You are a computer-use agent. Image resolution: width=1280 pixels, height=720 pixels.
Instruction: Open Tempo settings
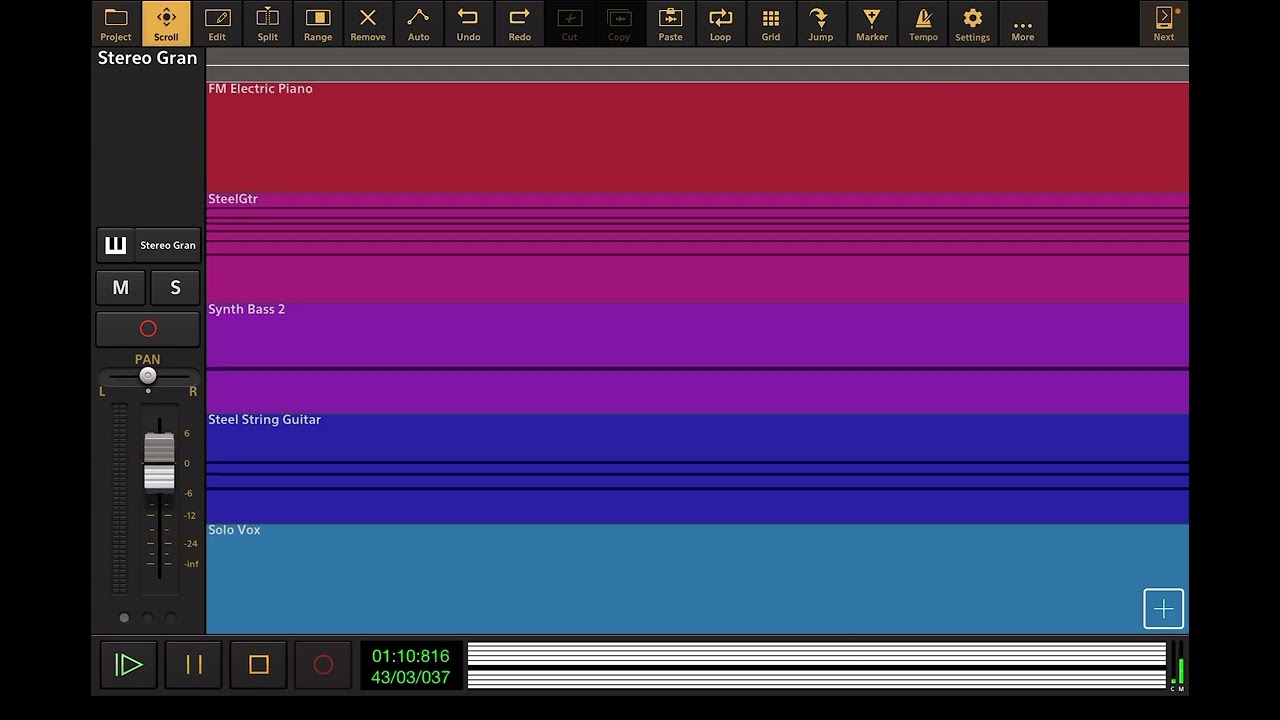coord(923,24)
